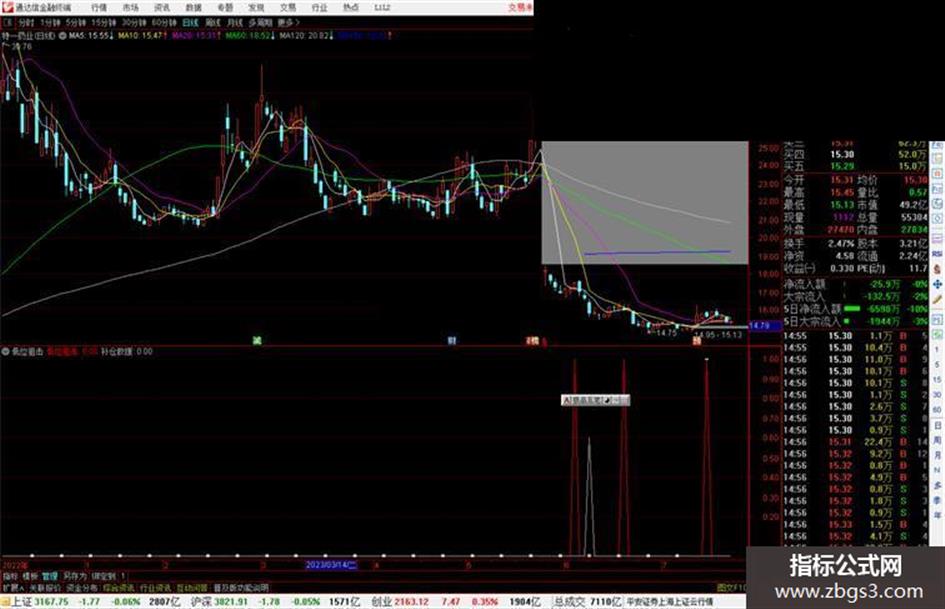The width and height of the screenshot is (945, 609).
Task: Click the 另存为 button at bottom
Action: [x=75, y=576]
